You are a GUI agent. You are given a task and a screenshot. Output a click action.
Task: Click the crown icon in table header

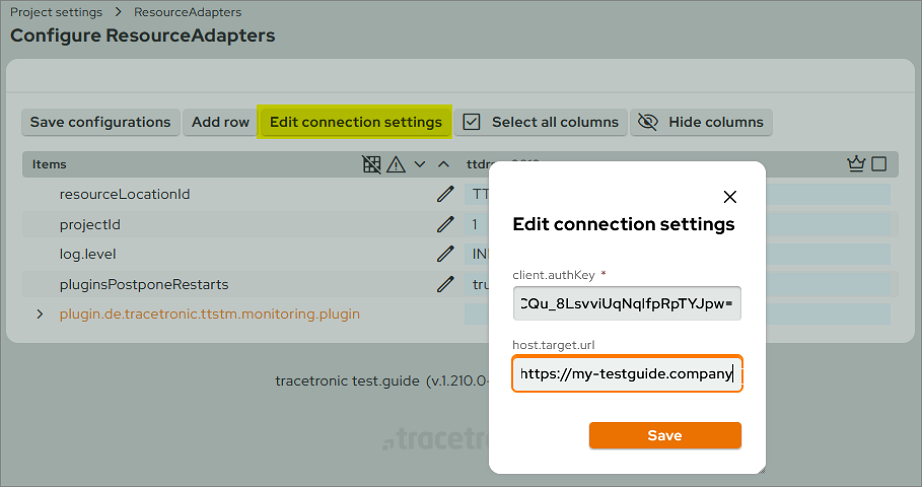(856, 164)
